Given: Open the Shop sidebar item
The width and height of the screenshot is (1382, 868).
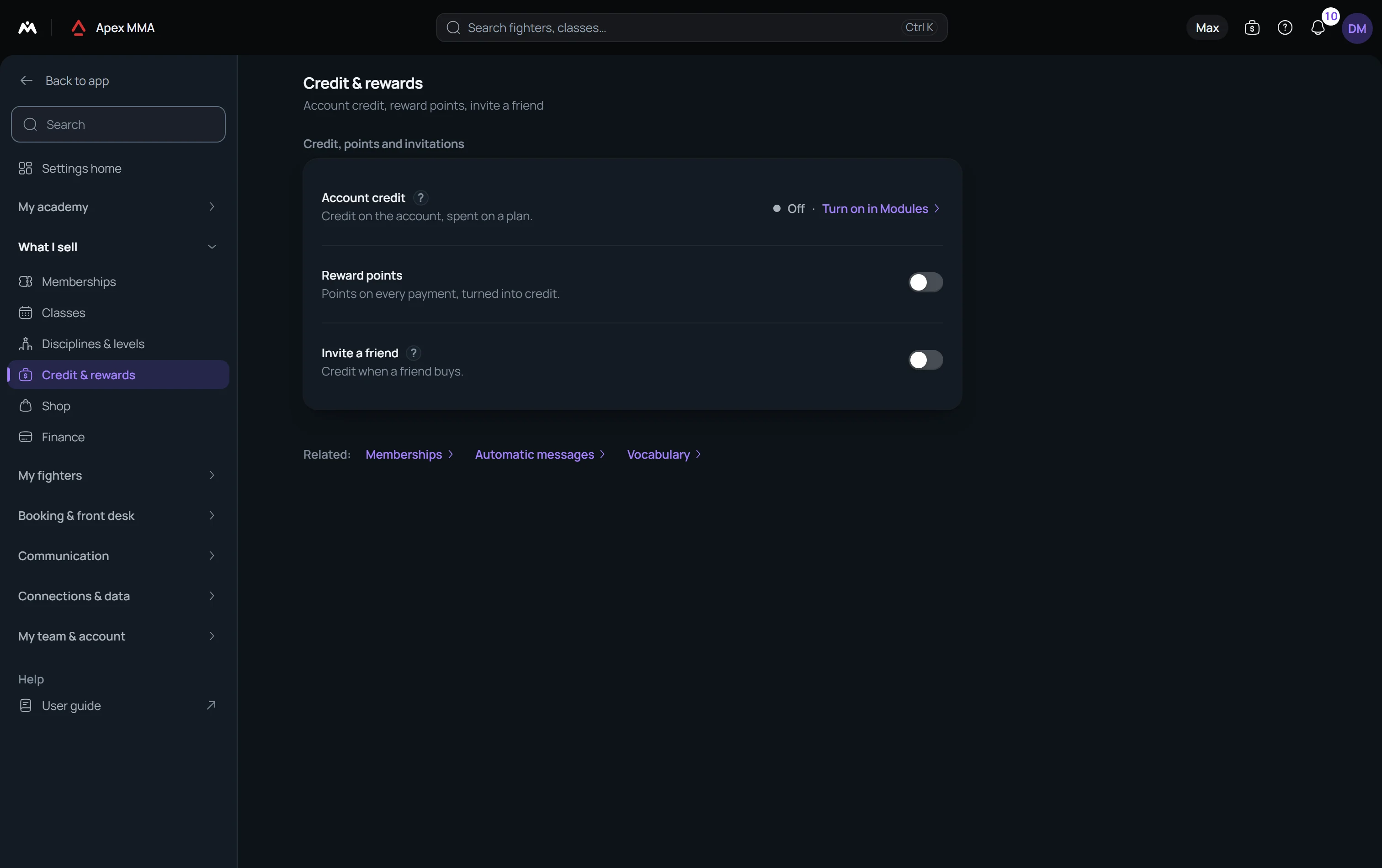Looking at the screenshot, I should [x=118, y=406].
